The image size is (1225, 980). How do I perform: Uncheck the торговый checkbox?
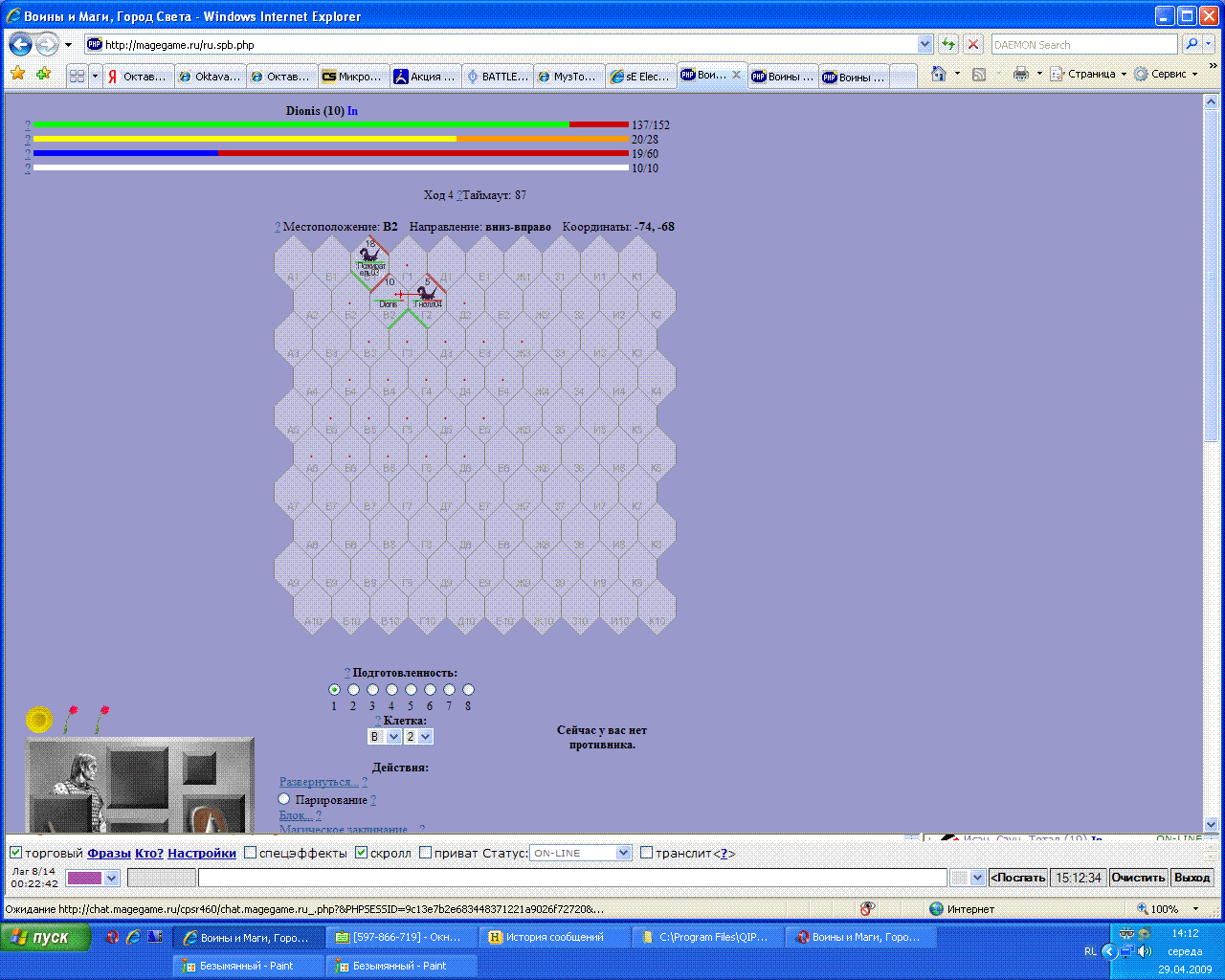point(15,853)
